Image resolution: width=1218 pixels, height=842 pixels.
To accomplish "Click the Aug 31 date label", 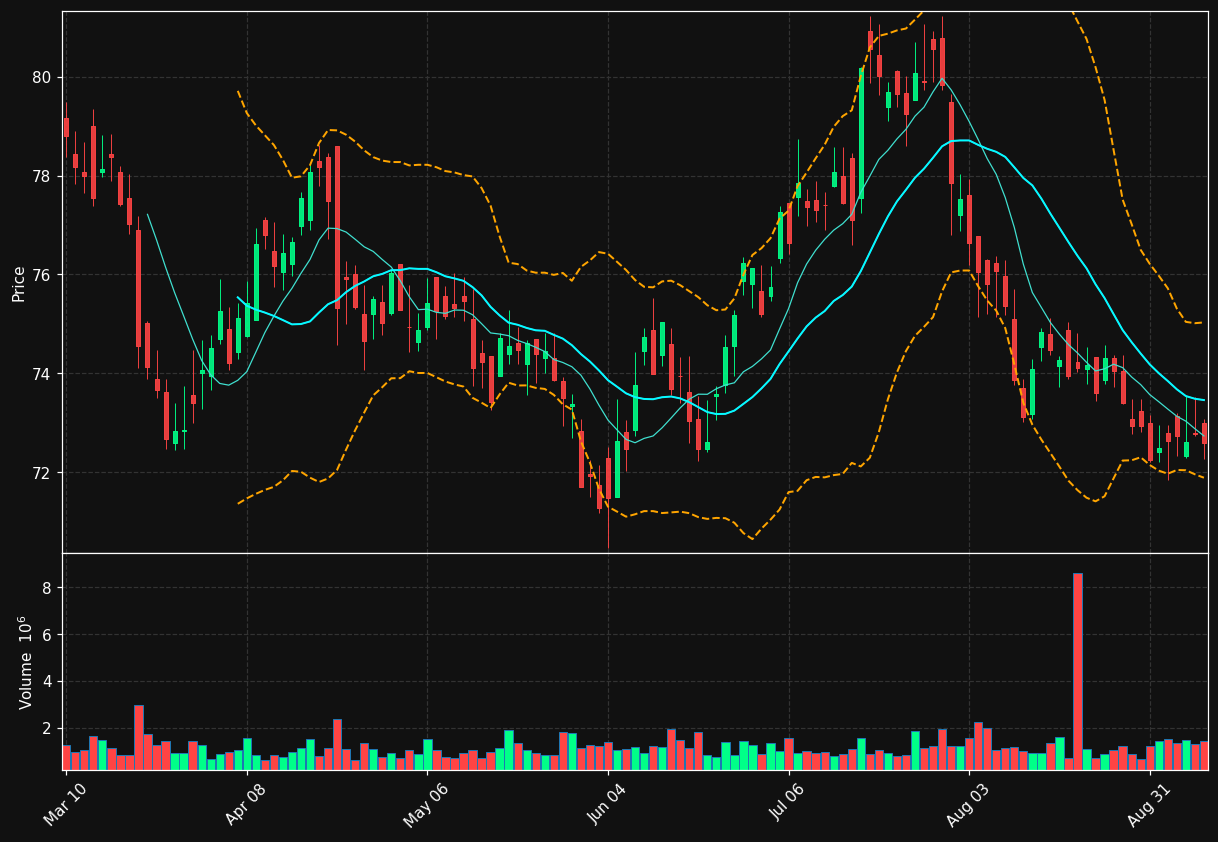I will pos(1148,805).
